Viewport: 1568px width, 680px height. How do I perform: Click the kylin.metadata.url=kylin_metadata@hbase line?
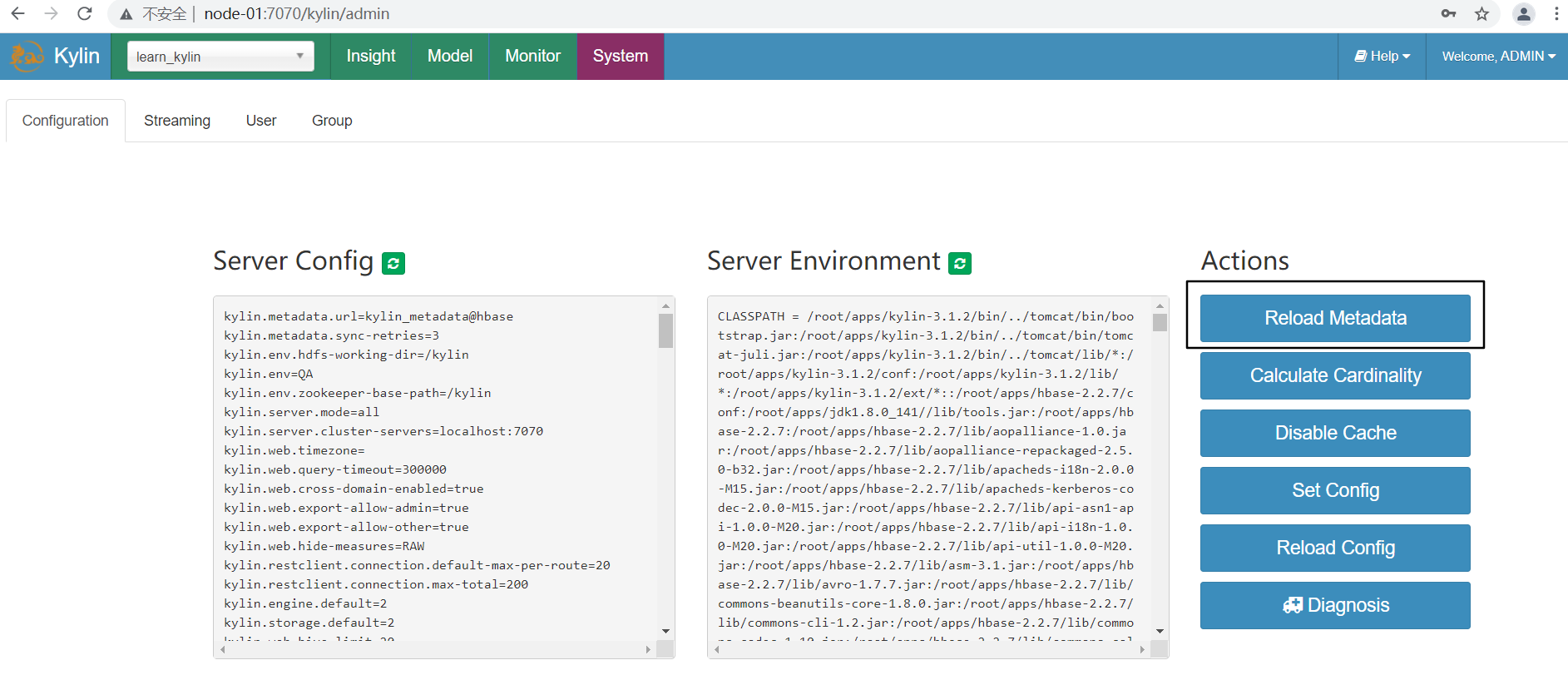coord(369,316)
